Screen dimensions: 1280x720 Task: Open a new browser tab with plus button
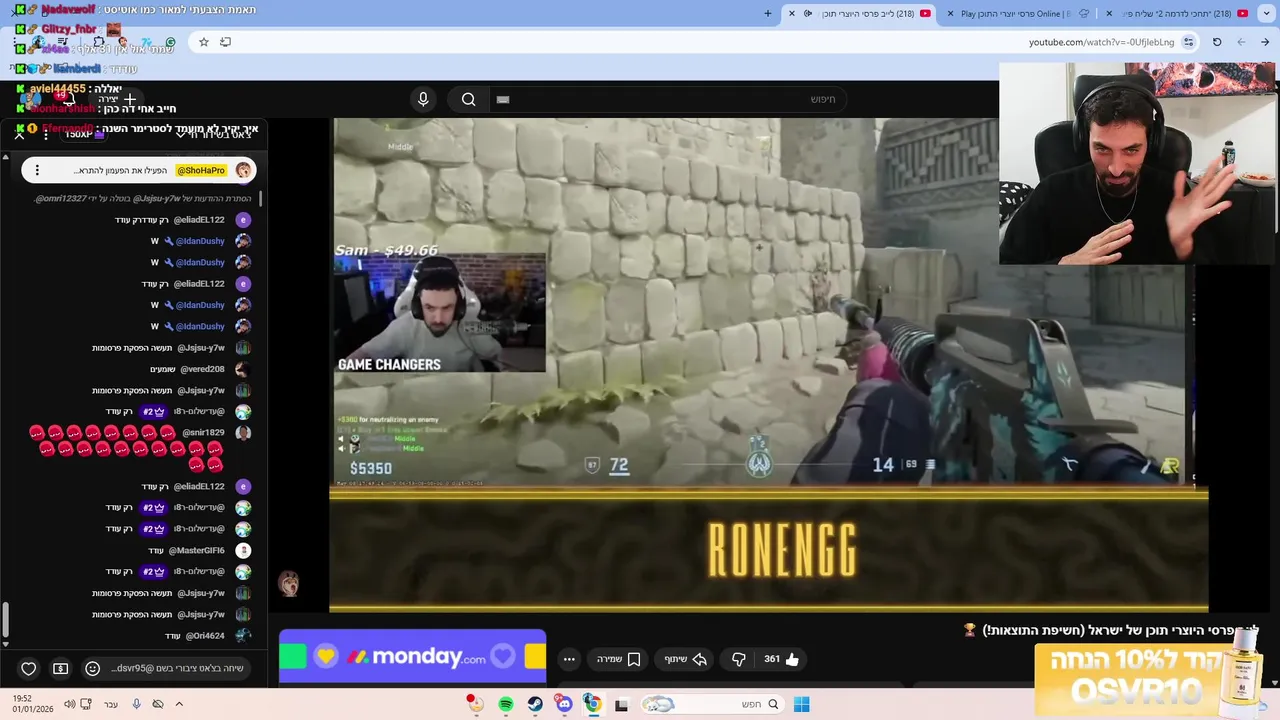[768, 13]
